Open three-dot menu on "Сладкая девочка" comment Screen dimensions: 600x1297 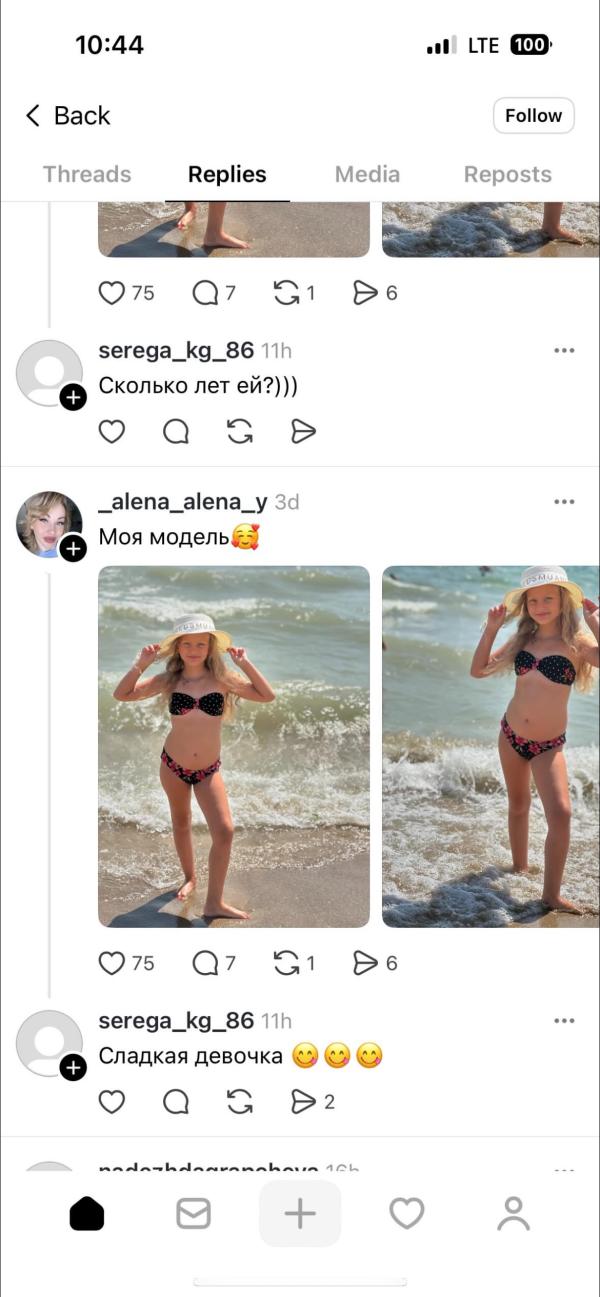[564, 1020]
